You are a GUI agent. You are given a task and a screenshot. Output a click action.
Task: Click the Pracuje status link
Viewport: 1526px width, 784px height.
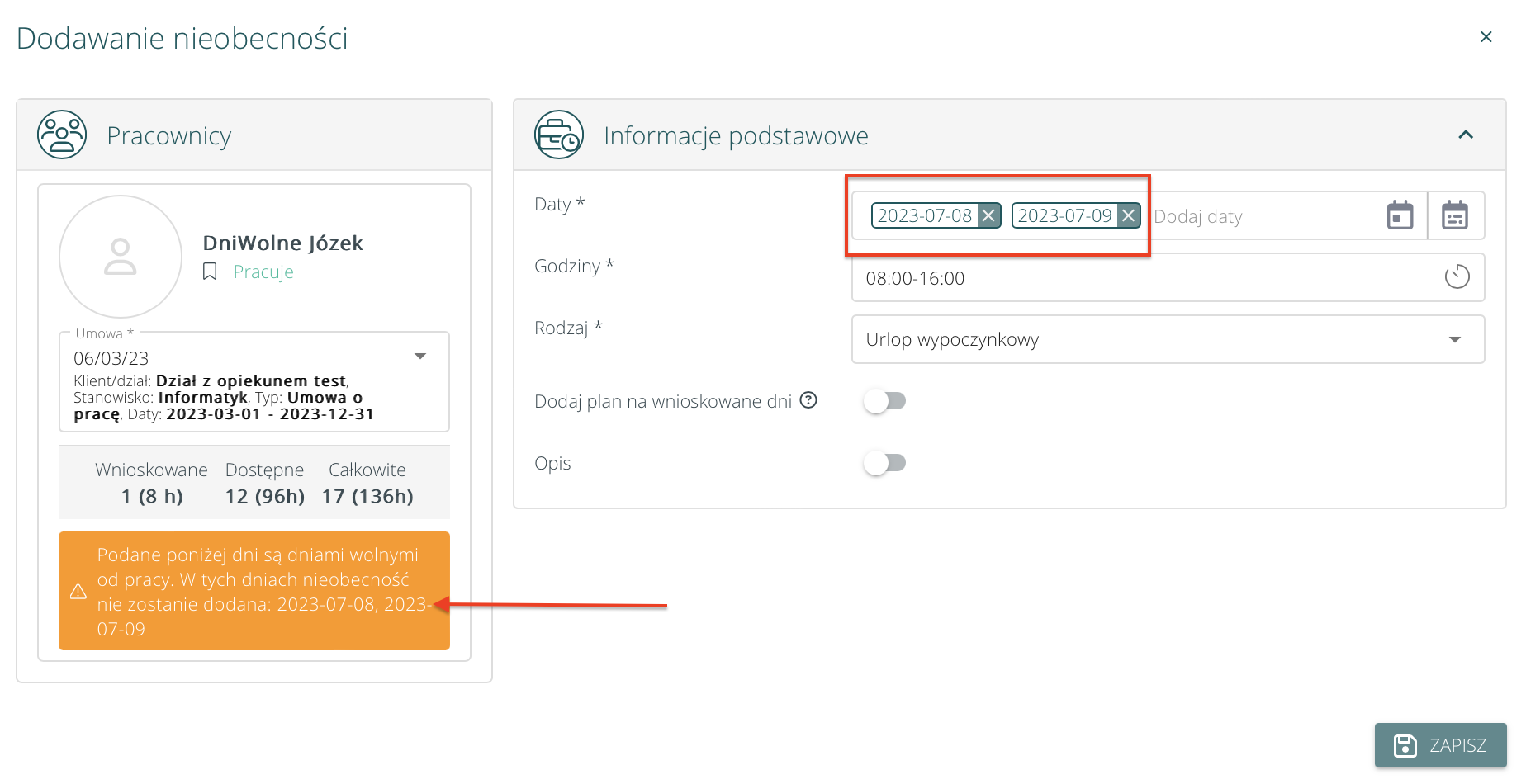[x=263, y=272]
